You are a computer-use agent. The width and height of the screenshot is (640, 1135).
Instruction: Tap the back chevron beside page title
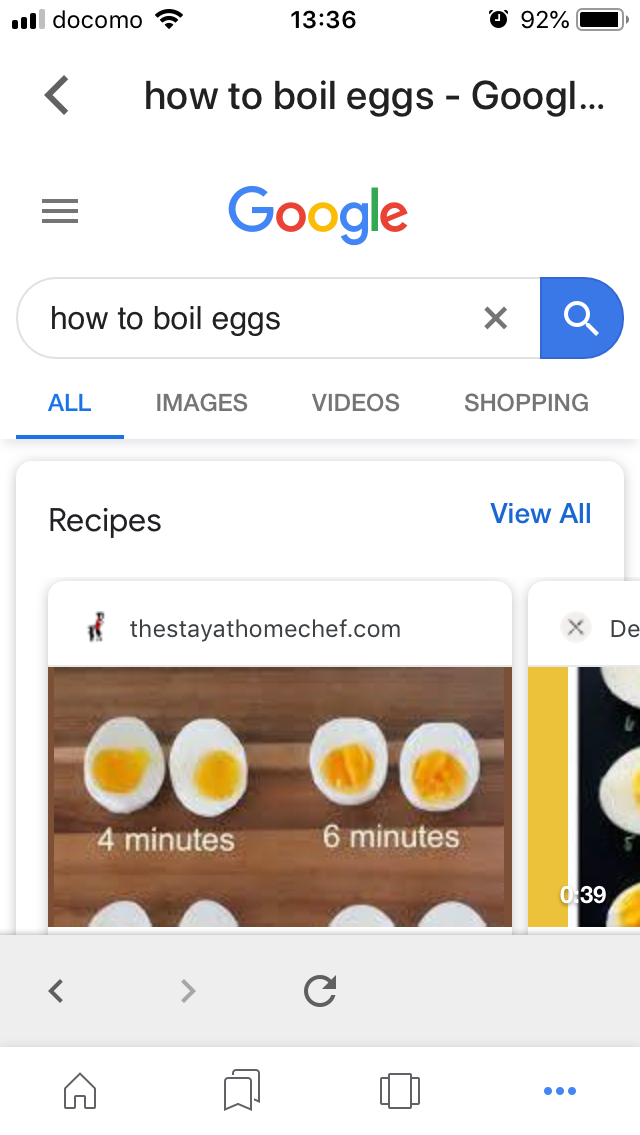[57, 96]
